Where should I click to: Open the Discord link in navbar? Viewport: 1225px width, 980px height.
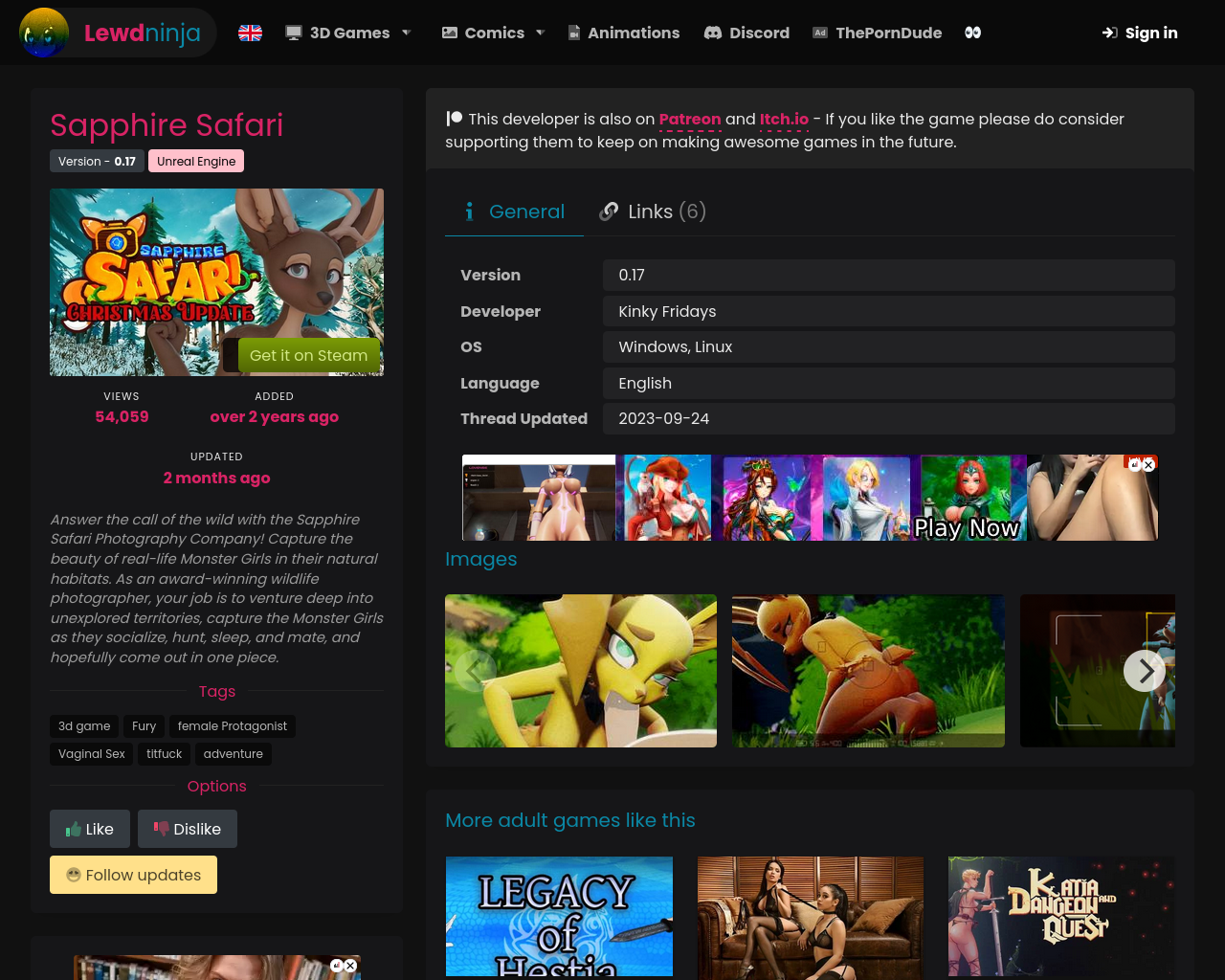click(746, 33)
